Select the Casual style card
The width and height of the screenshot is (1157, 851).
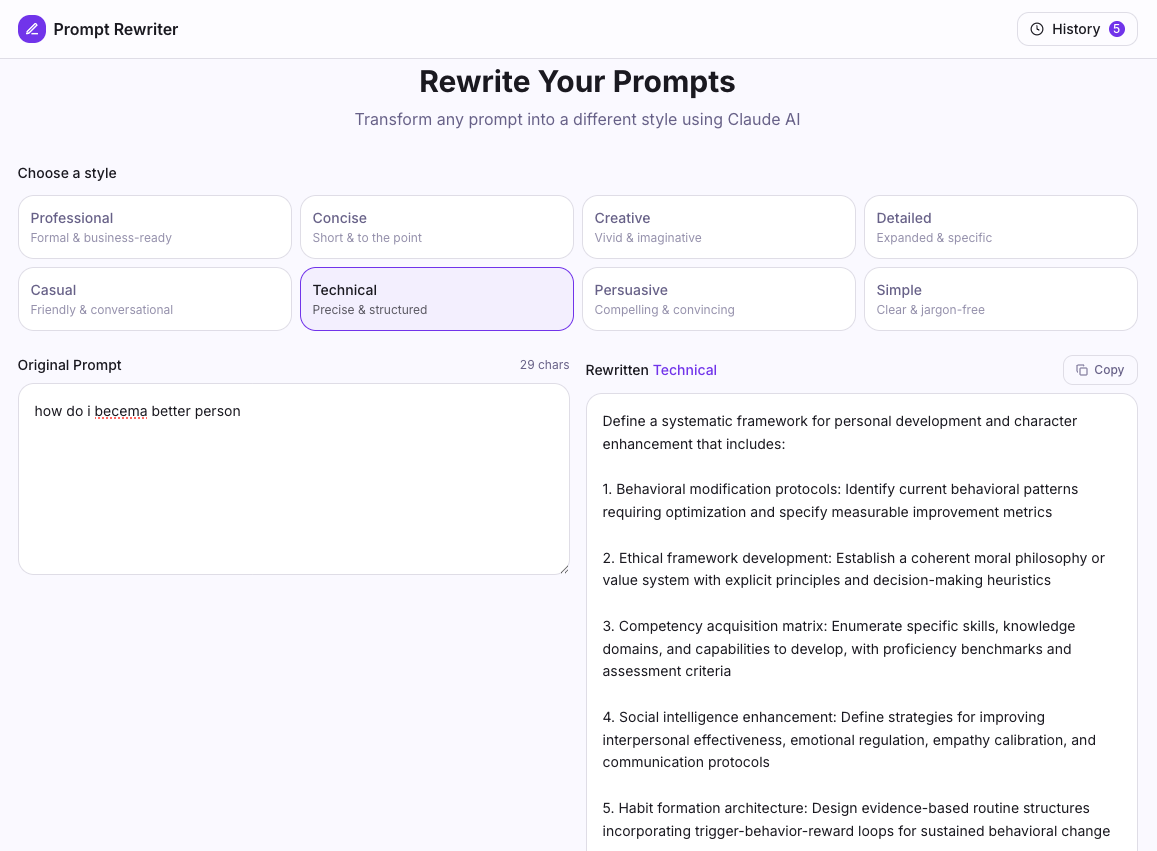click(154, 299)
